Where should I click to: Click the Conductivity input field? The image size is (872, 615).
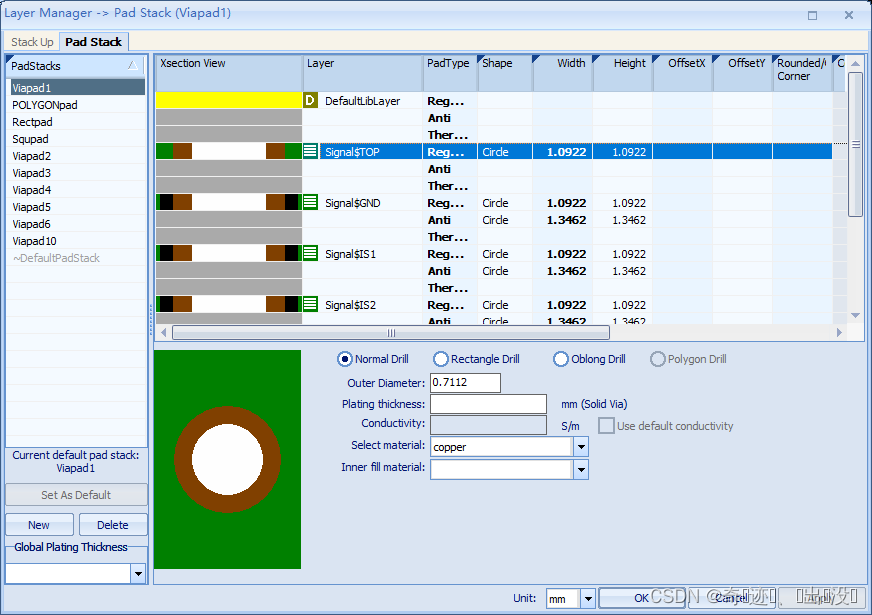click(x=488, y=425)
